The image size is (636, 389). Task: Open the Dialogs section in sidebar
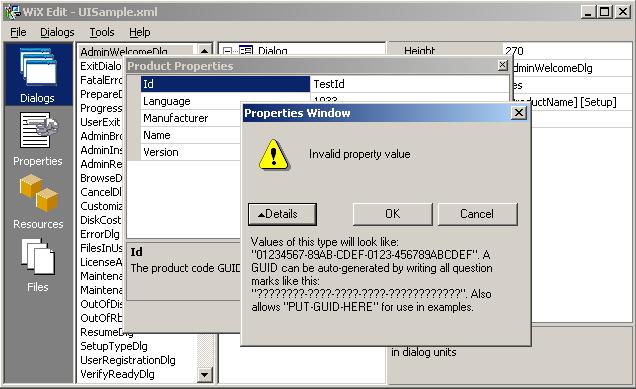click(x=38, y=75)
